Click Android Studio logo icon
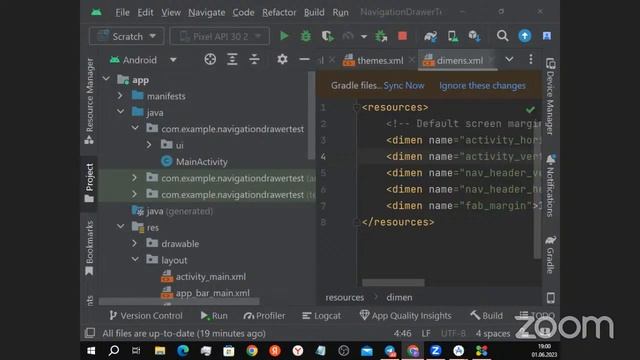The image size is (640, 360). point(96,12)
